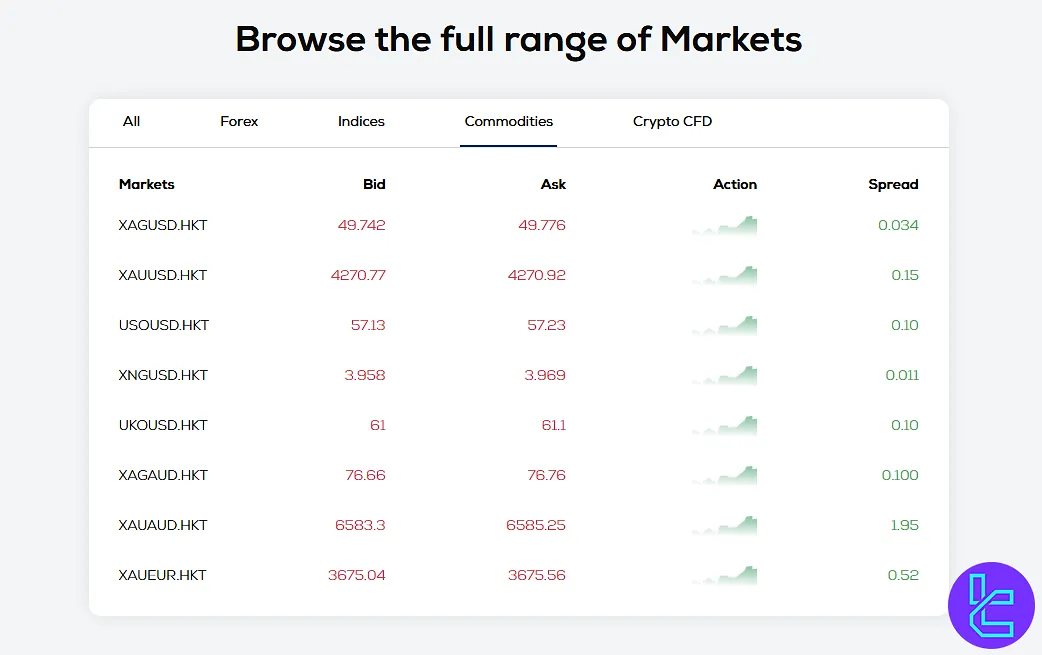Click the XAUEUR.HKT sparkline chart
Screen dimensions: 1042x655
pos(723,575)
